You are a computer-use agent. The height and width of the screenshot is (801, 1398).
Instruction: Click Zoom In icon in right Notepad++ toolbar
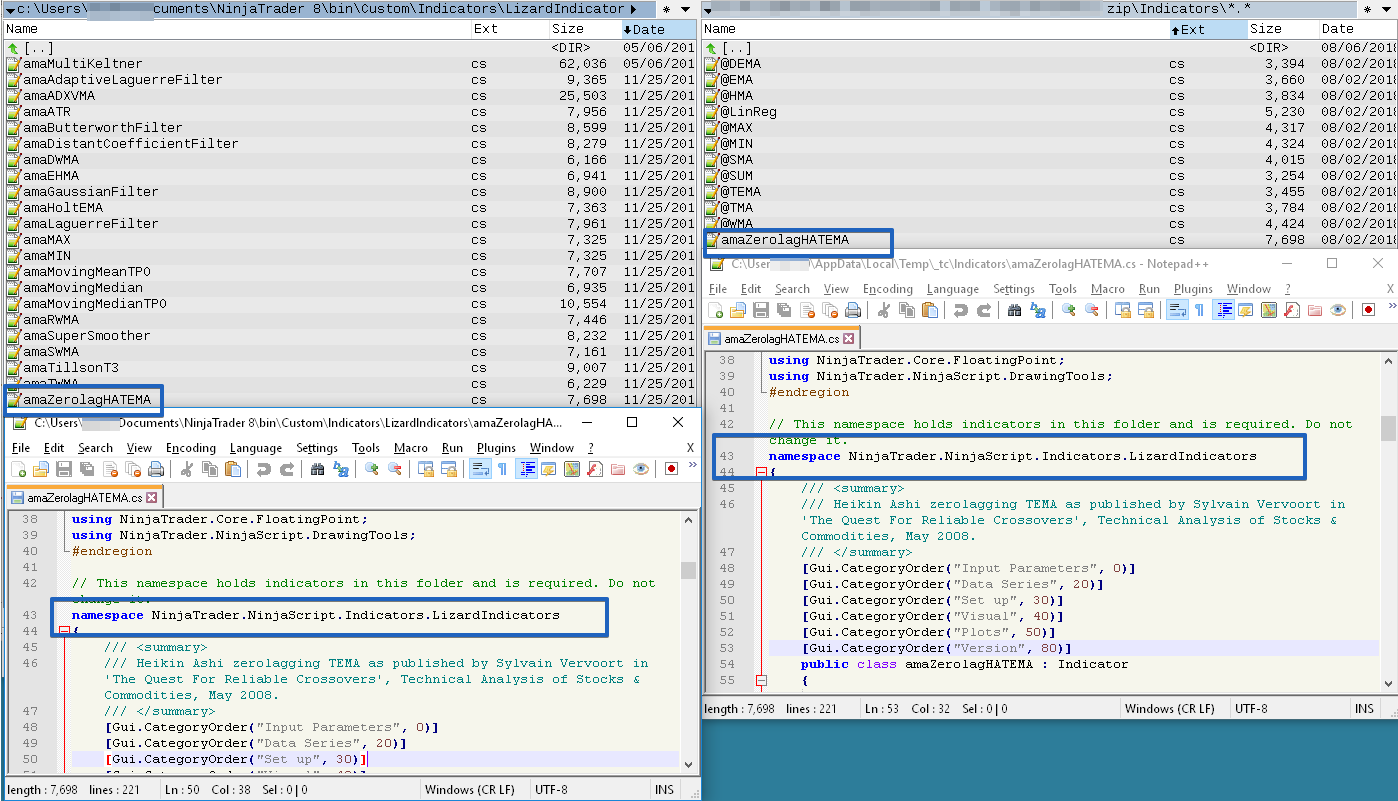point(1069,310)
